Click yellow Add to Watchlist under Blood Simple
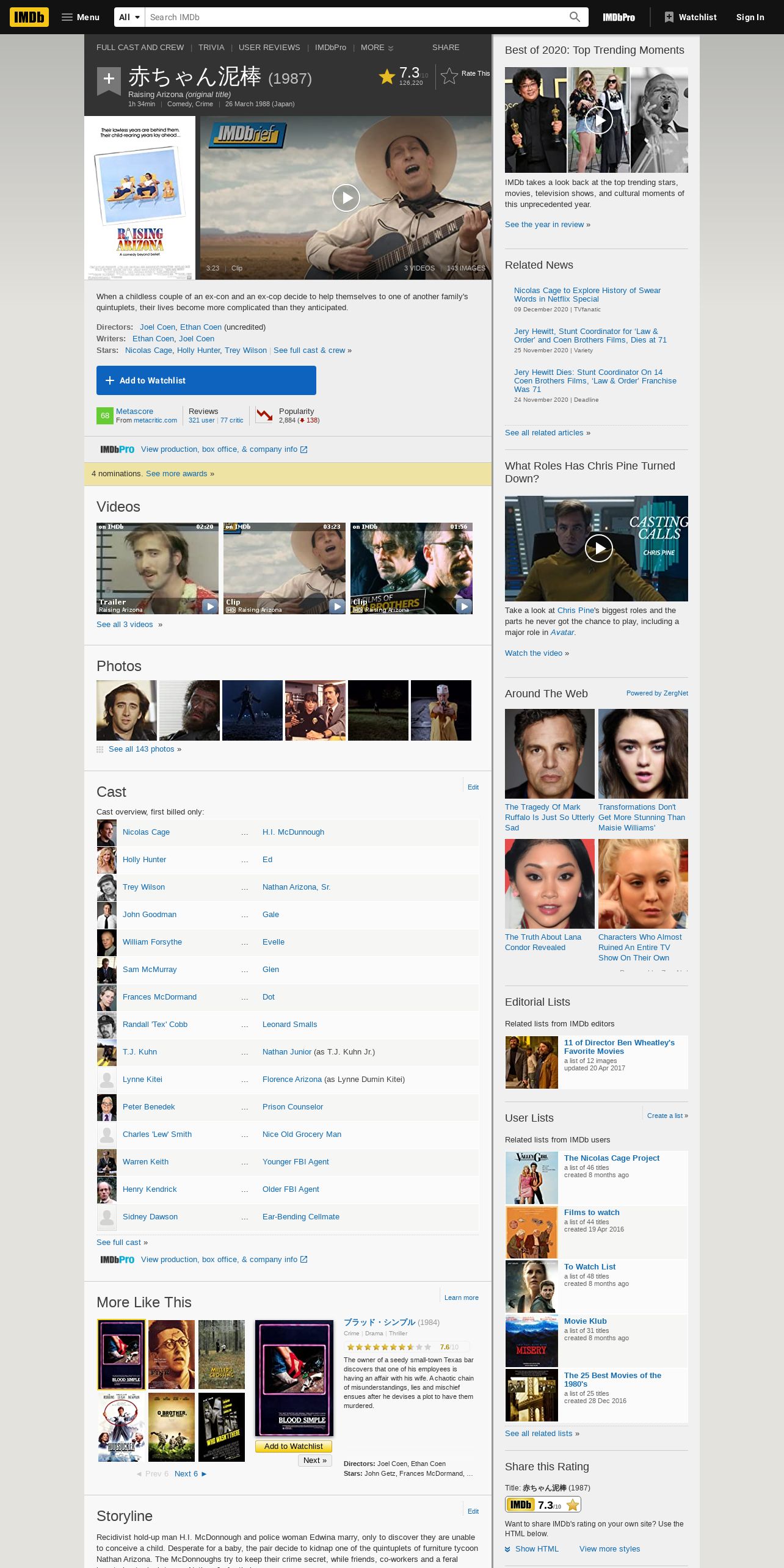 [294, 1446]
